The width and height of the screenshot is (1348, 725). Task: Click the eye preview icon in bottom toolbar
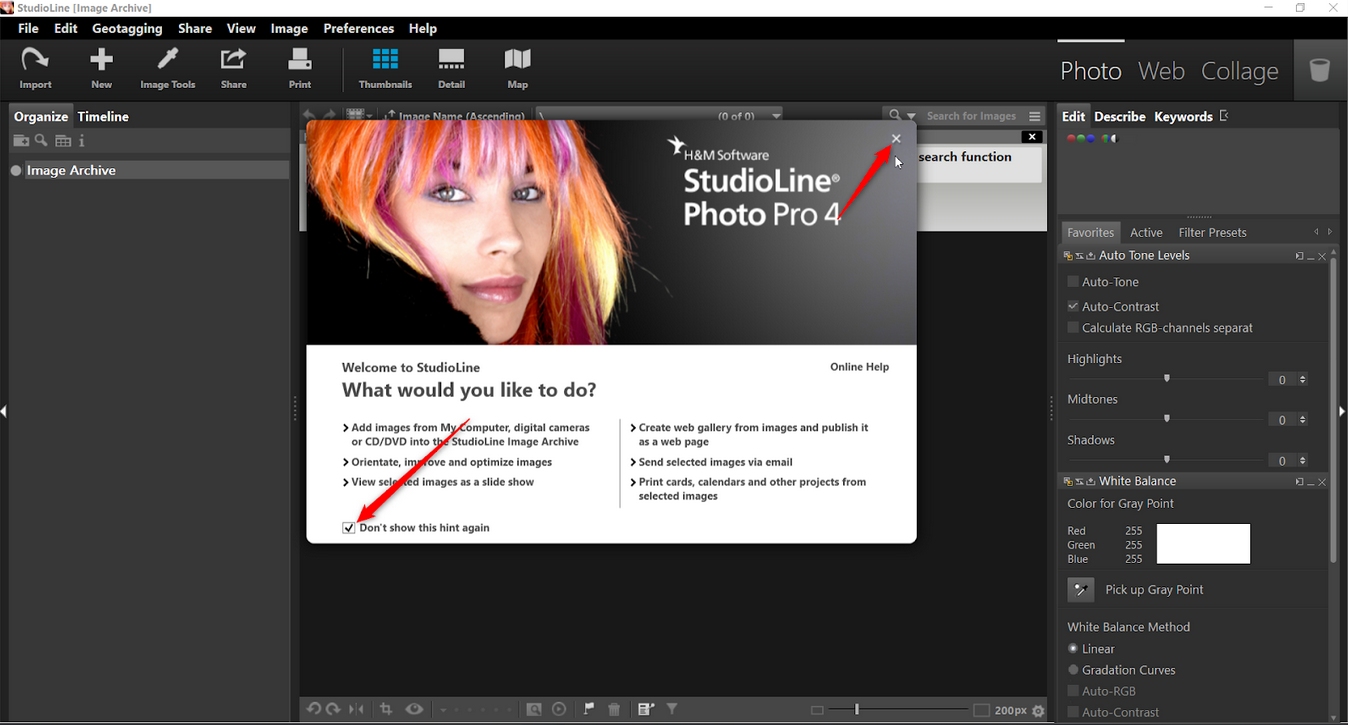pos(414,709)
